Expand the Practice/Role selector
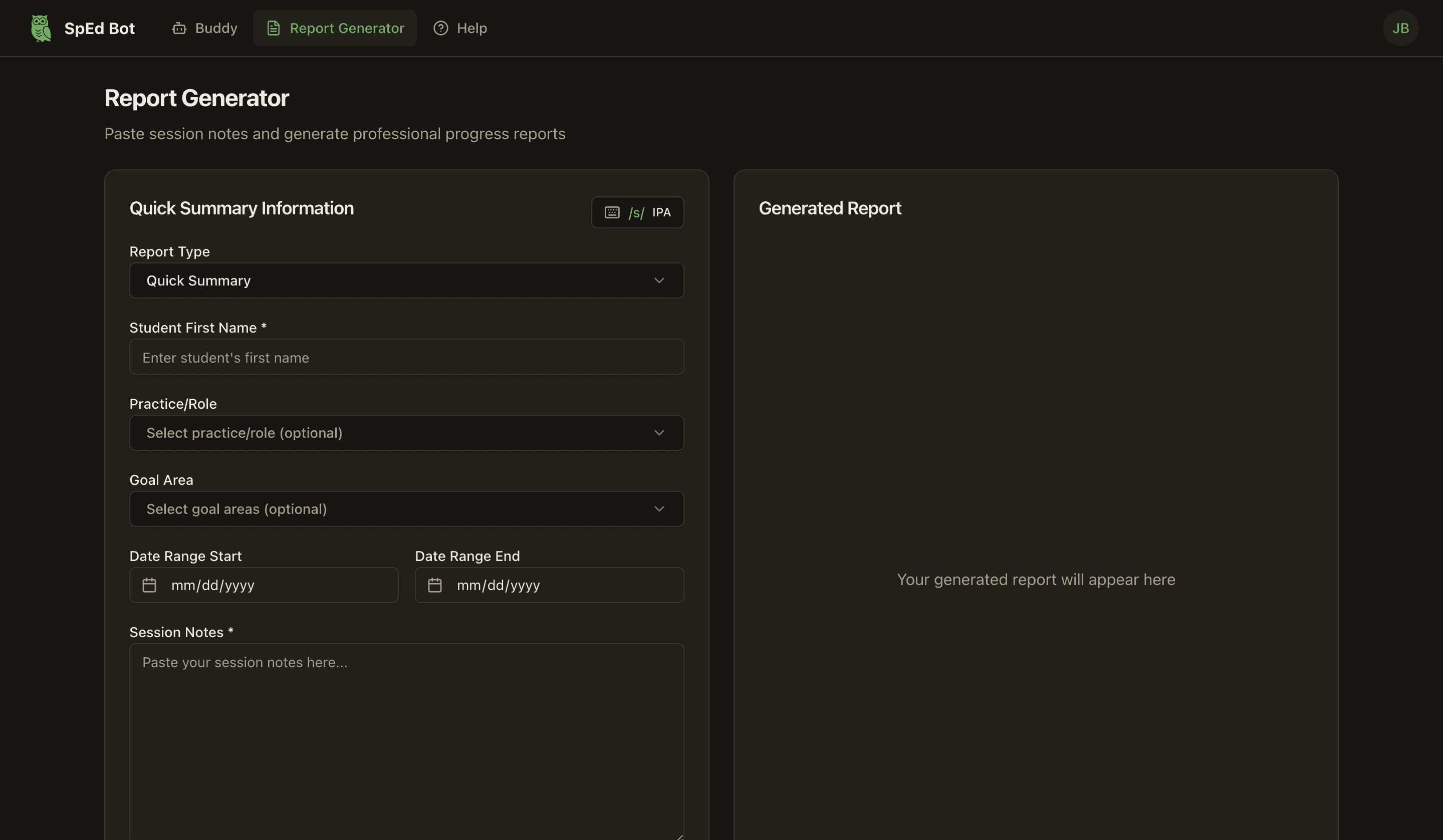Viewport: 1443px width, 840px height. click(x=406, y=433)
